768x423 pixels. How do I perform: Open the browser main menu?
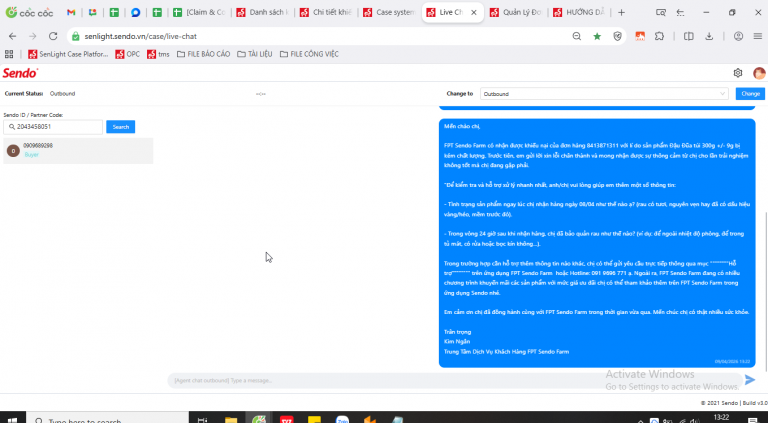coord(758,36)
